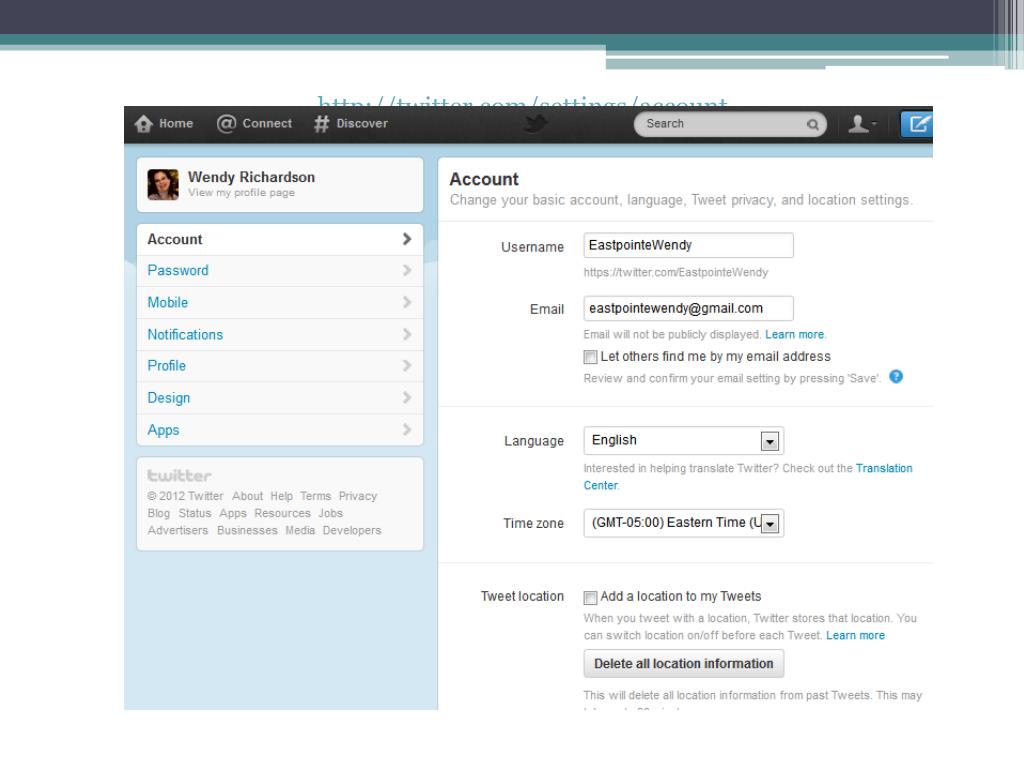Image resolution: width=1024 pixels, height=768 pixels.
Task: Open Design settings
Action: tap(280, 398)
